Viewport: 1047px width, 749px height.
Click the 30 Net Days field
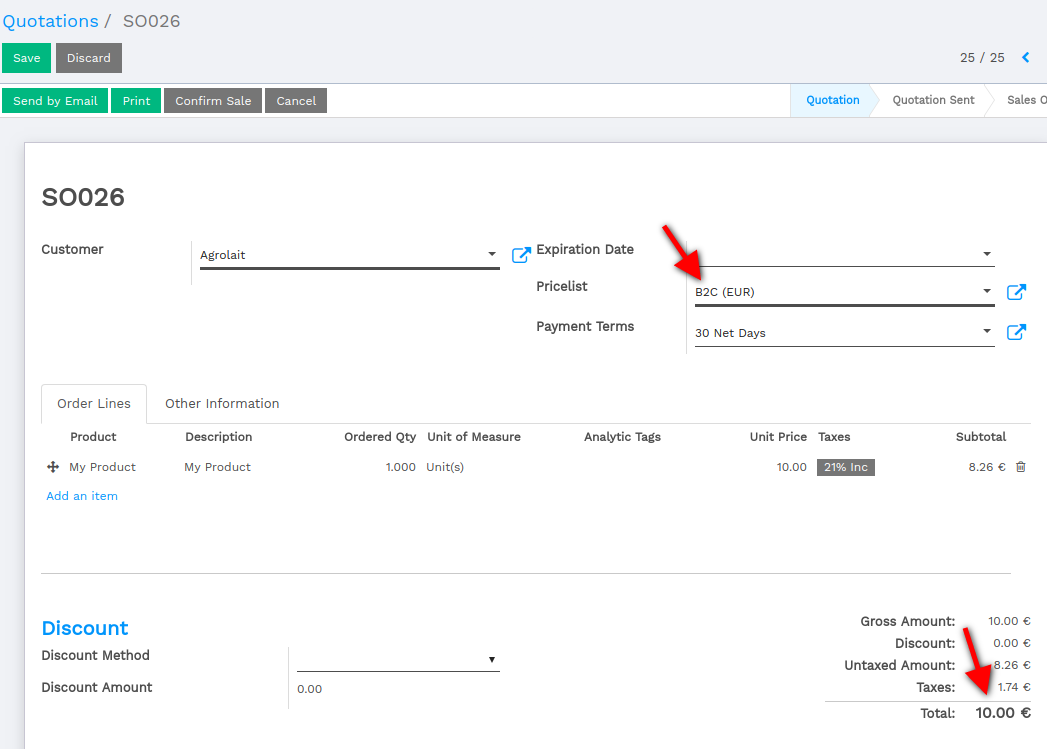[845, 332]
